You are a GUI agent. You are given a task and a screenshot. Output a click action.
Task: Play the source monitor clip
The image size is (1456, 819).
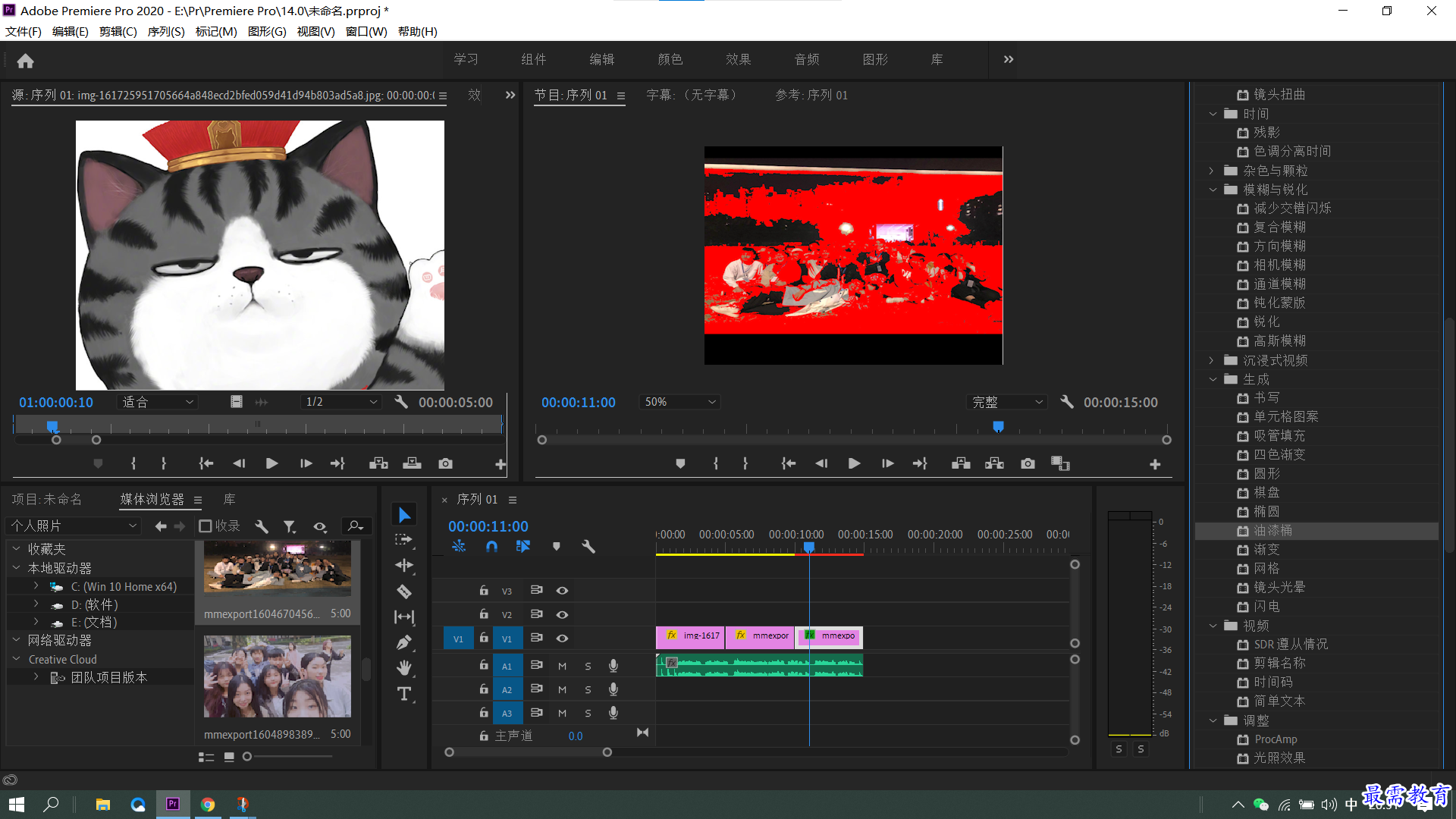[271, 463]
